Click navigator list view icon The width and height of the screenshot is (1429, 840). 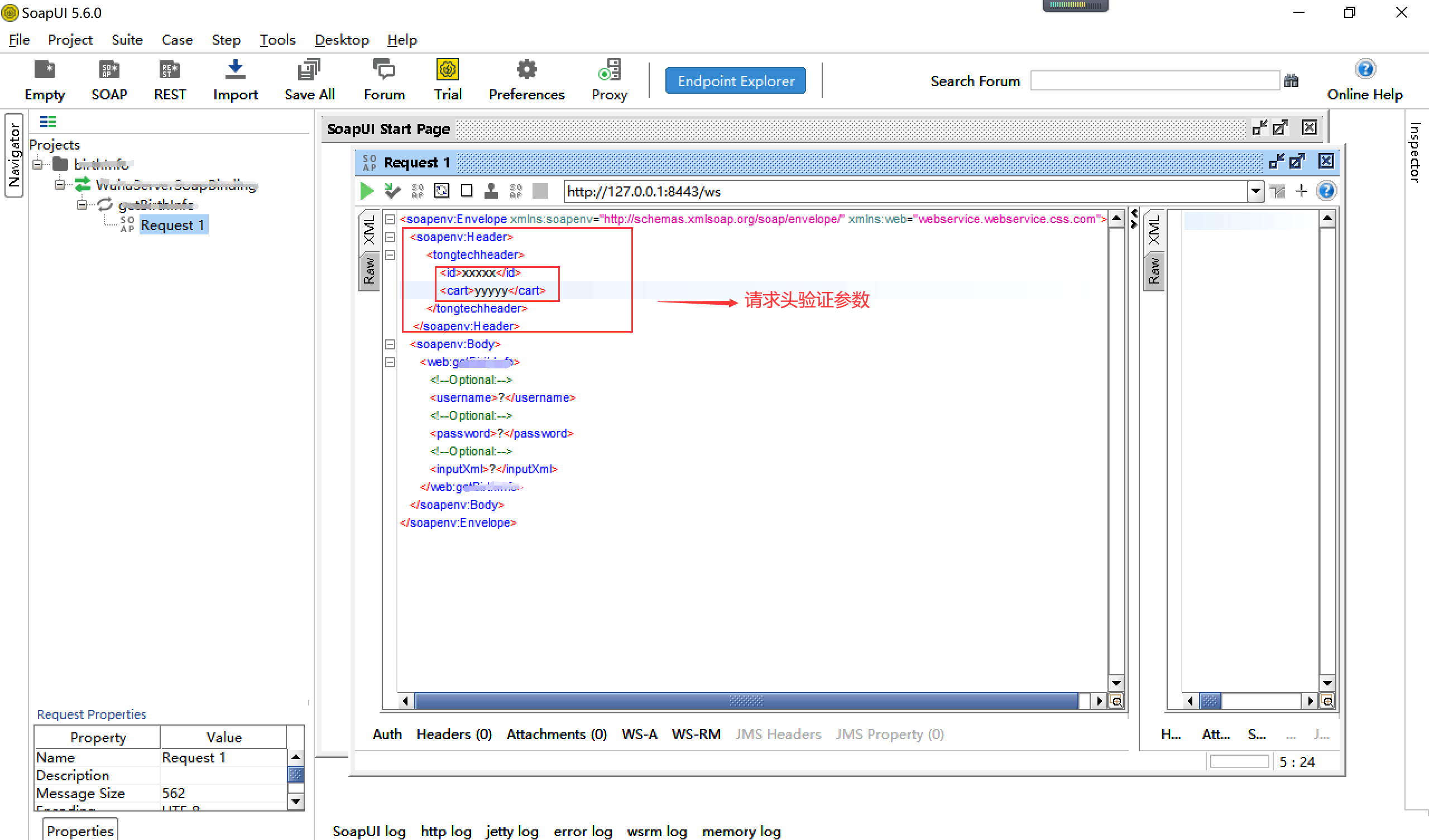tap(47, 121)
